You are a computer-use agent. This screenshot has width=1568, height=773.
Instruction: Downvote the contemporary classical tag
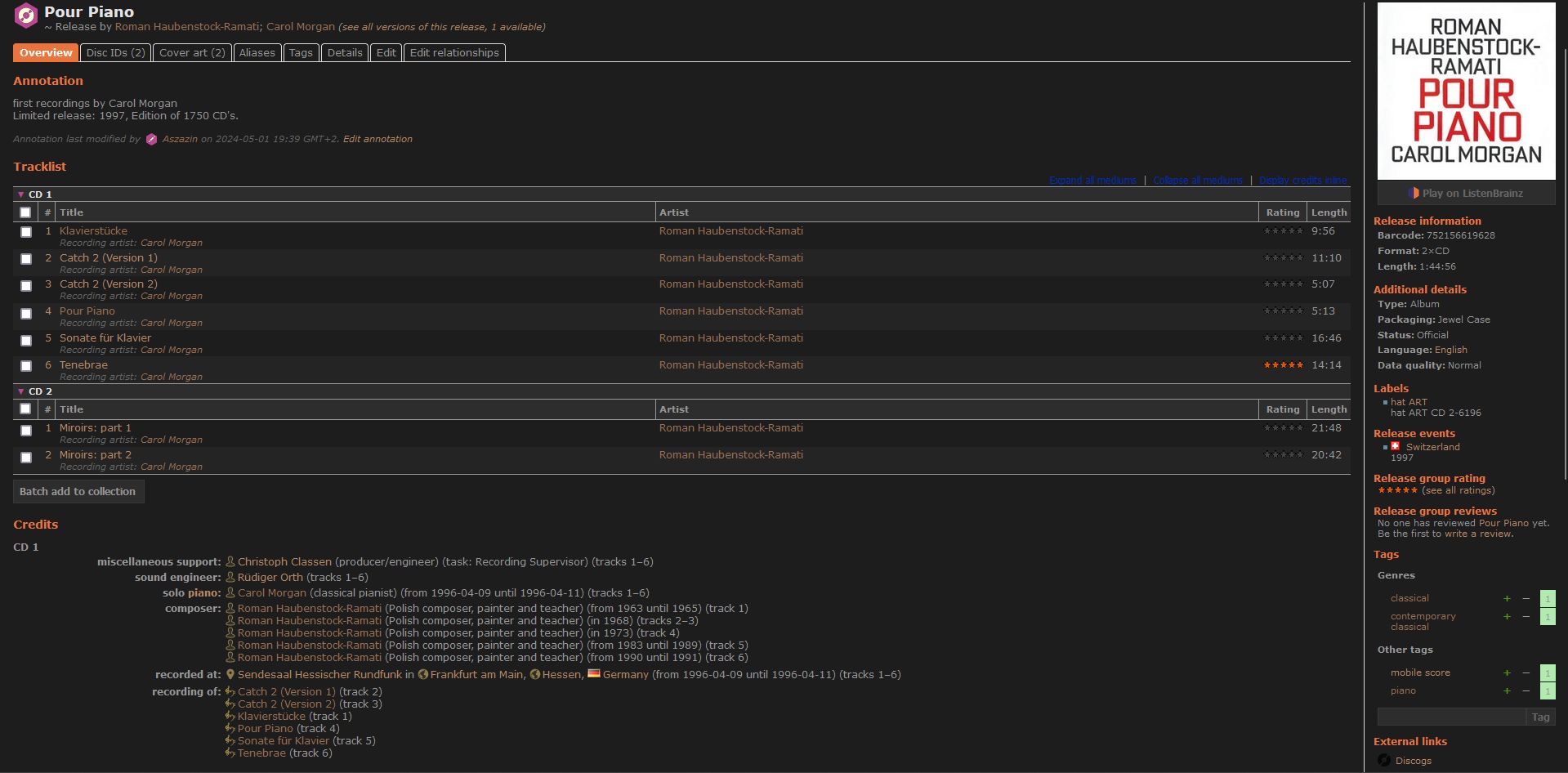(1526, 617)
